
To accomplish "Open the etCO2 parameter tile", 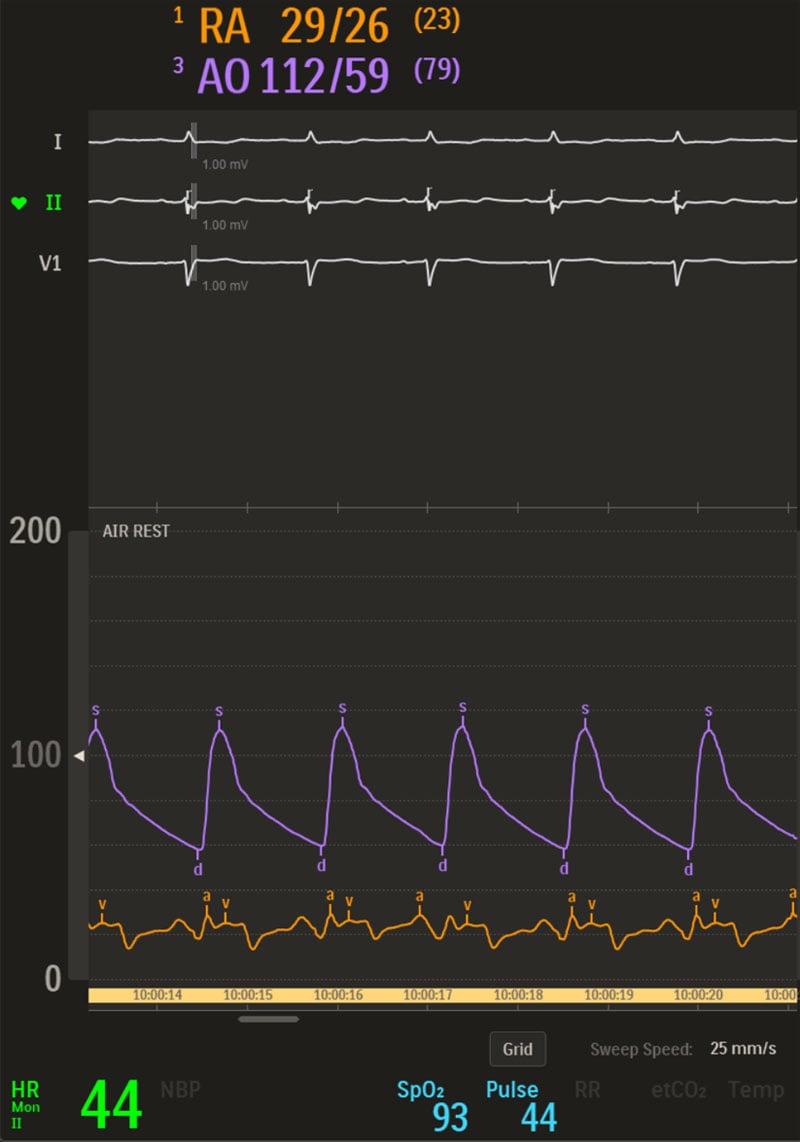I will pos(678,1090).
